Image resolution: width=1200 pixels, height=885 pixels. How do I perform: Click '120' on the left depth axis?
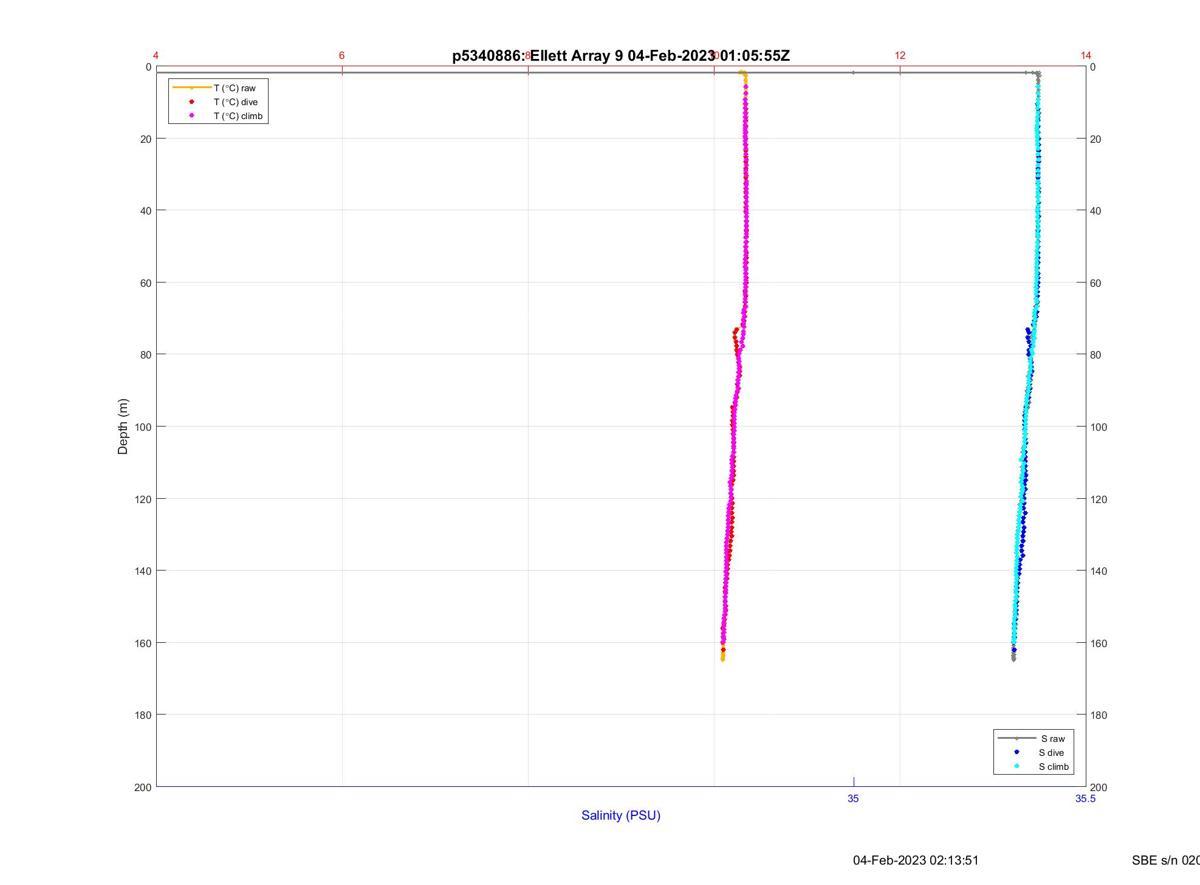tap(141, 499)
